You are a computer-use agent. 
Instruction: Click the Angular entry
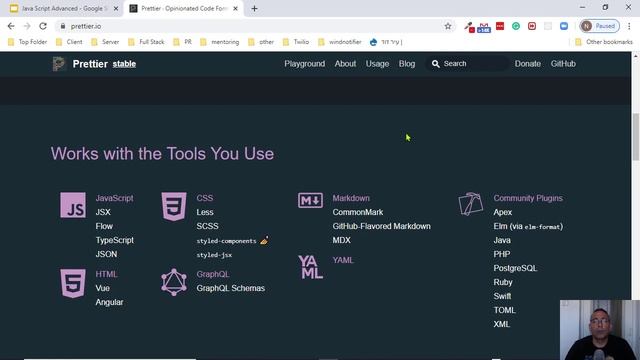pos(109,302)
